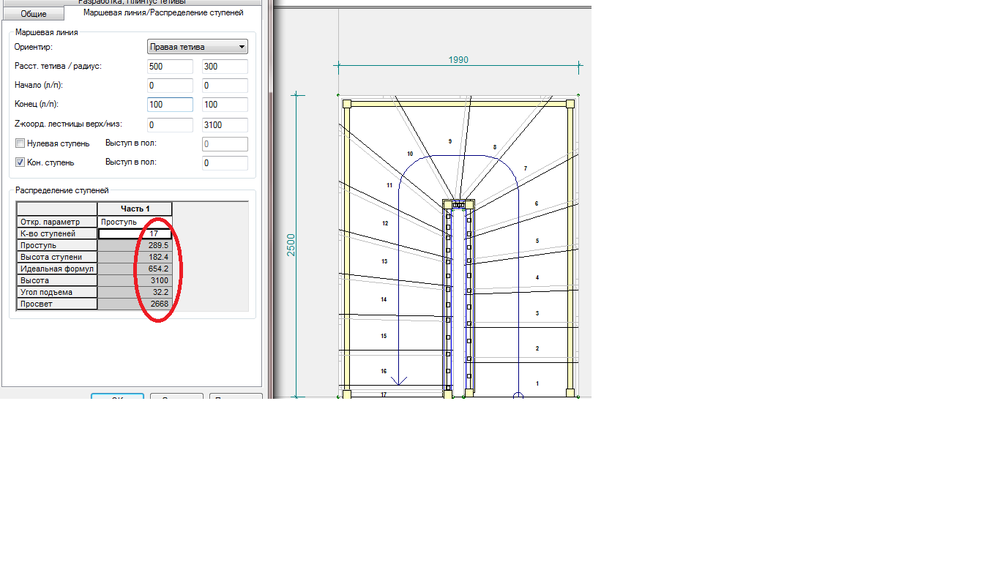
Task: Select stair step number 3 in drawing
Action: (x=537, y=313)
